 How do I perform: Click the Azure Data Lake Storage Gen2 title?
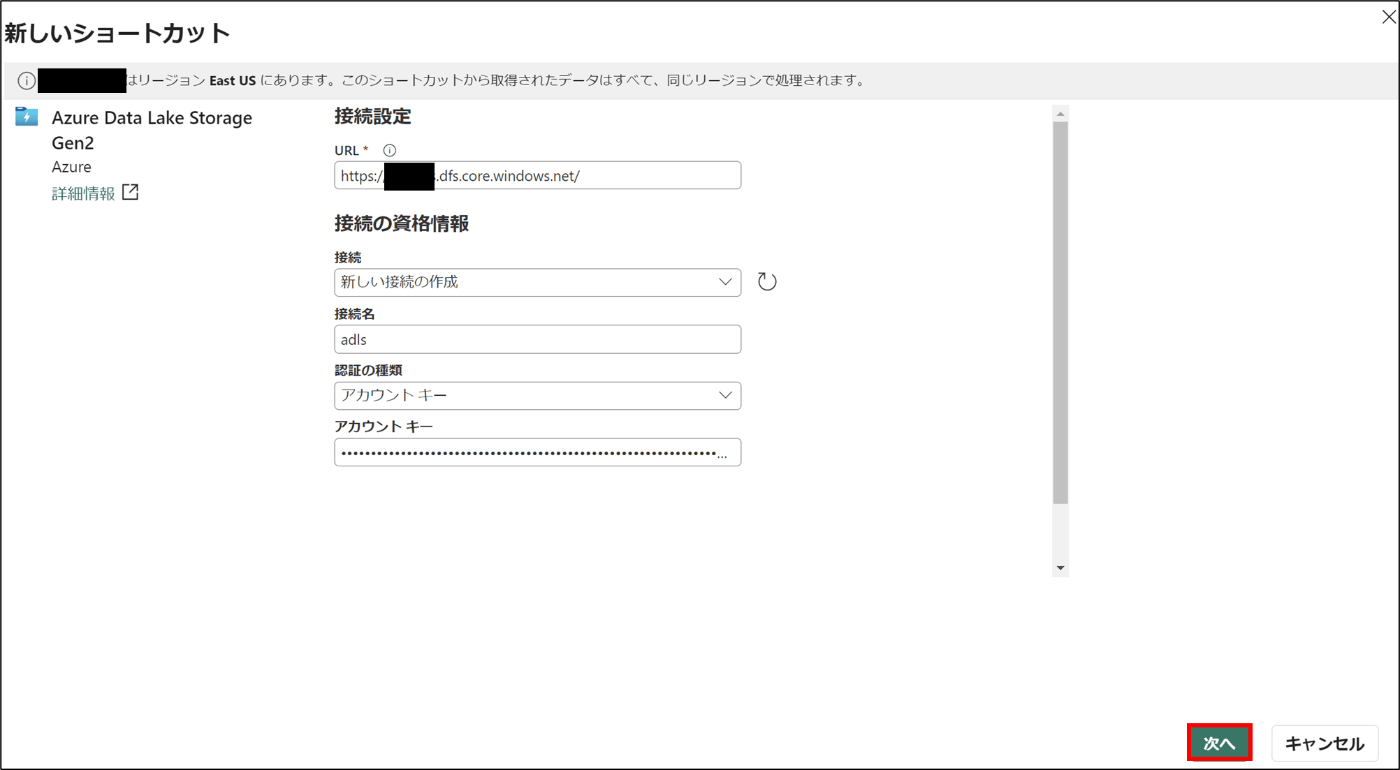click(152, 130)
